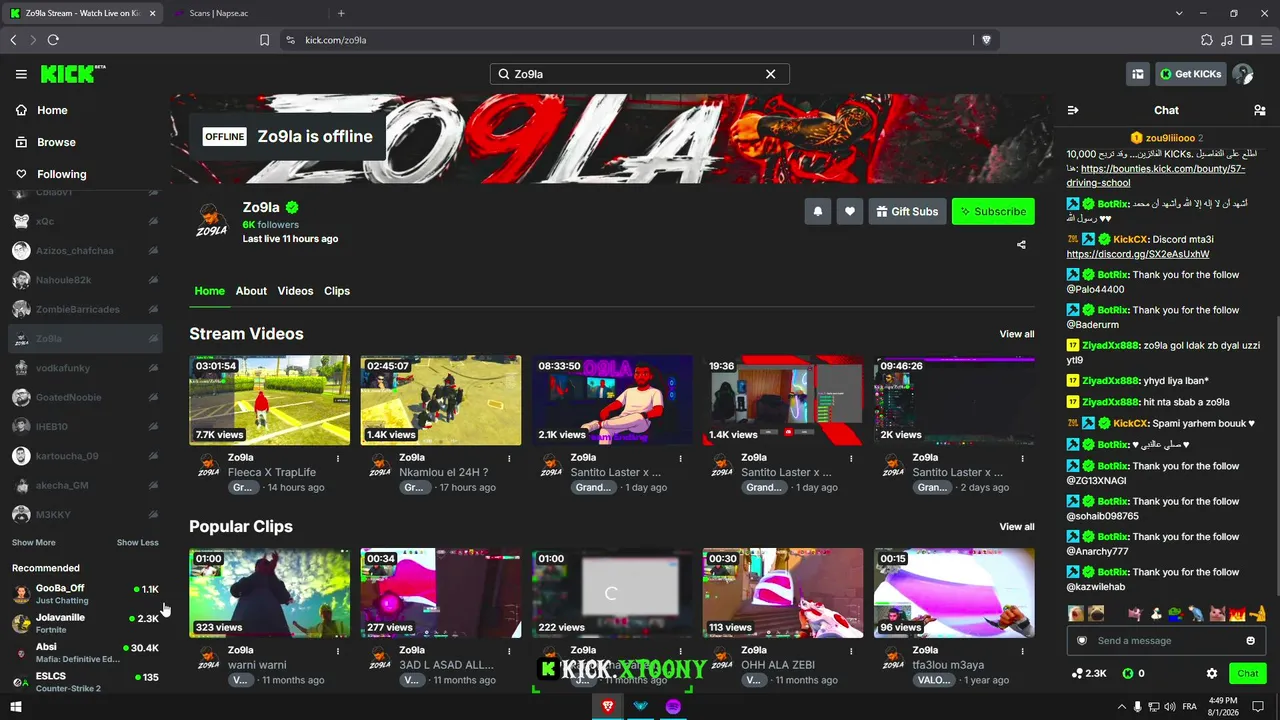Open the browser media control music icon
This screenshot has width=1280, height=720.
pos(1227,40)
